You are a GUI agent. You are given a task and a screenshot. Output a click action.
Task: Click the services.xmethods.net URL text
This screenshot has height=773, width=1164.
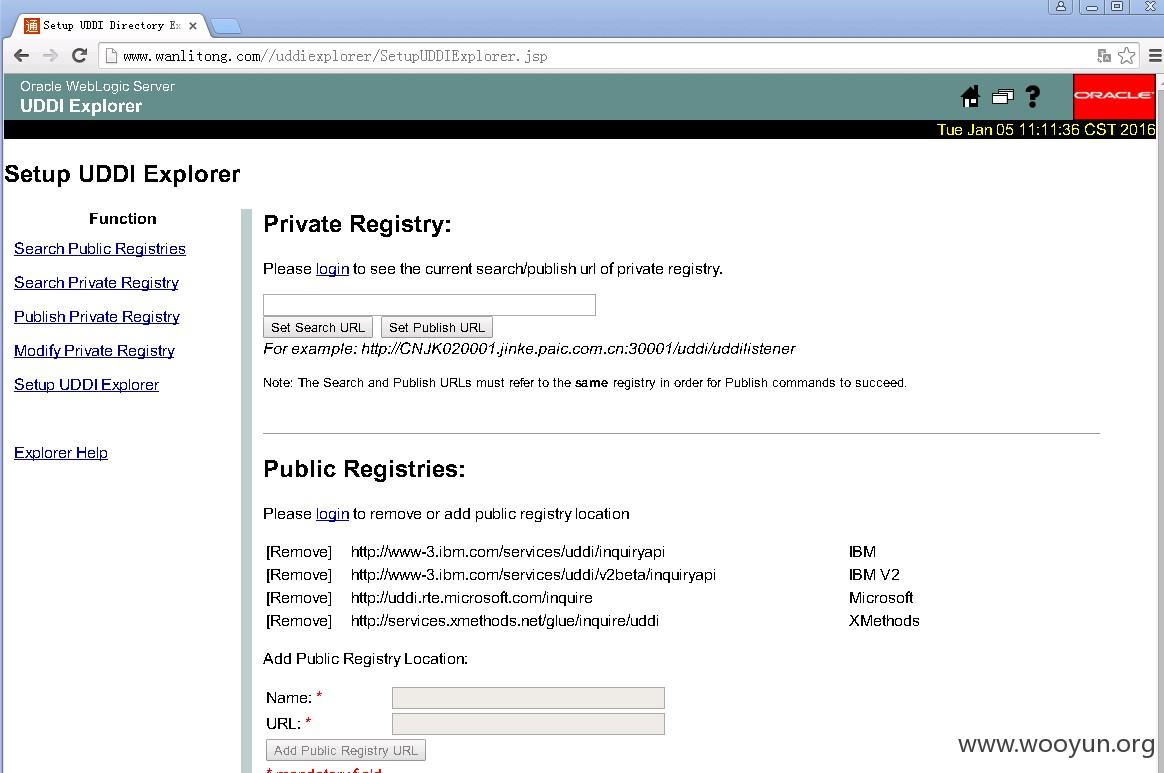[x=505, y=621]
